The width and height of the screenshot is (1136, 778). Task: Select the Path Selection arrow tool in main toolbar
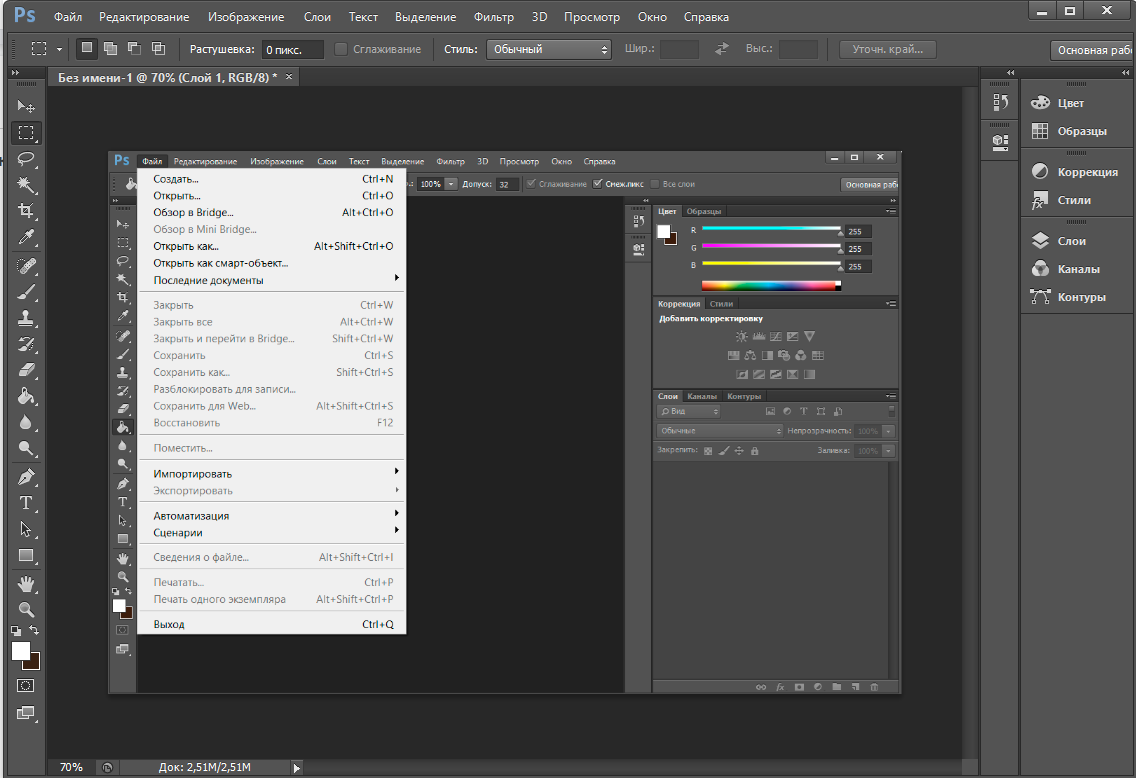click(x=25, y=530)
